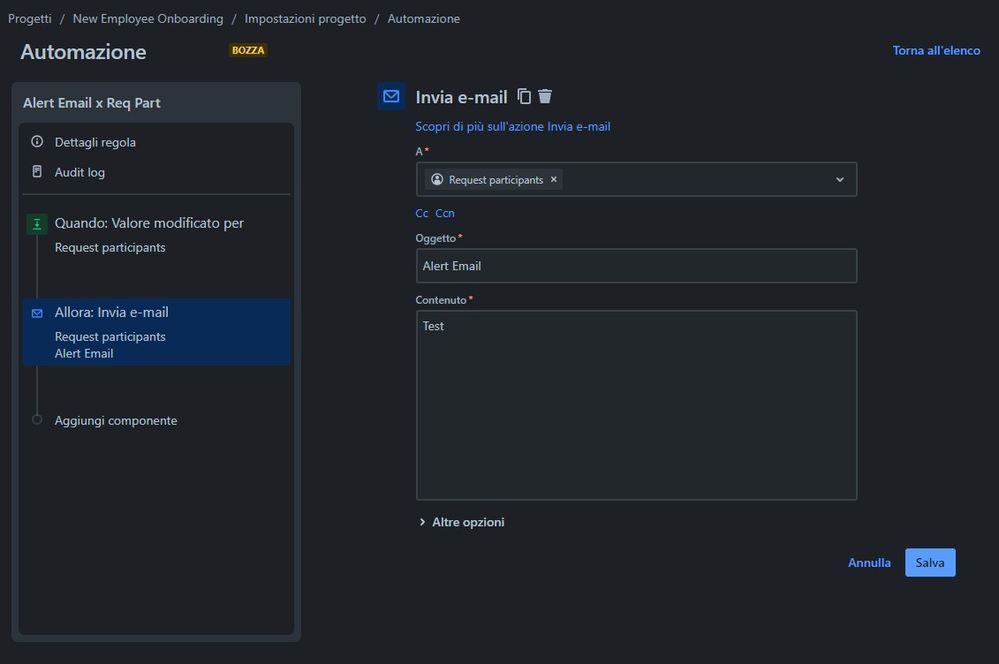The width and height of the screenshot is (999, 664).
Task: Save the rule with Salva
Action: (930, 563)
